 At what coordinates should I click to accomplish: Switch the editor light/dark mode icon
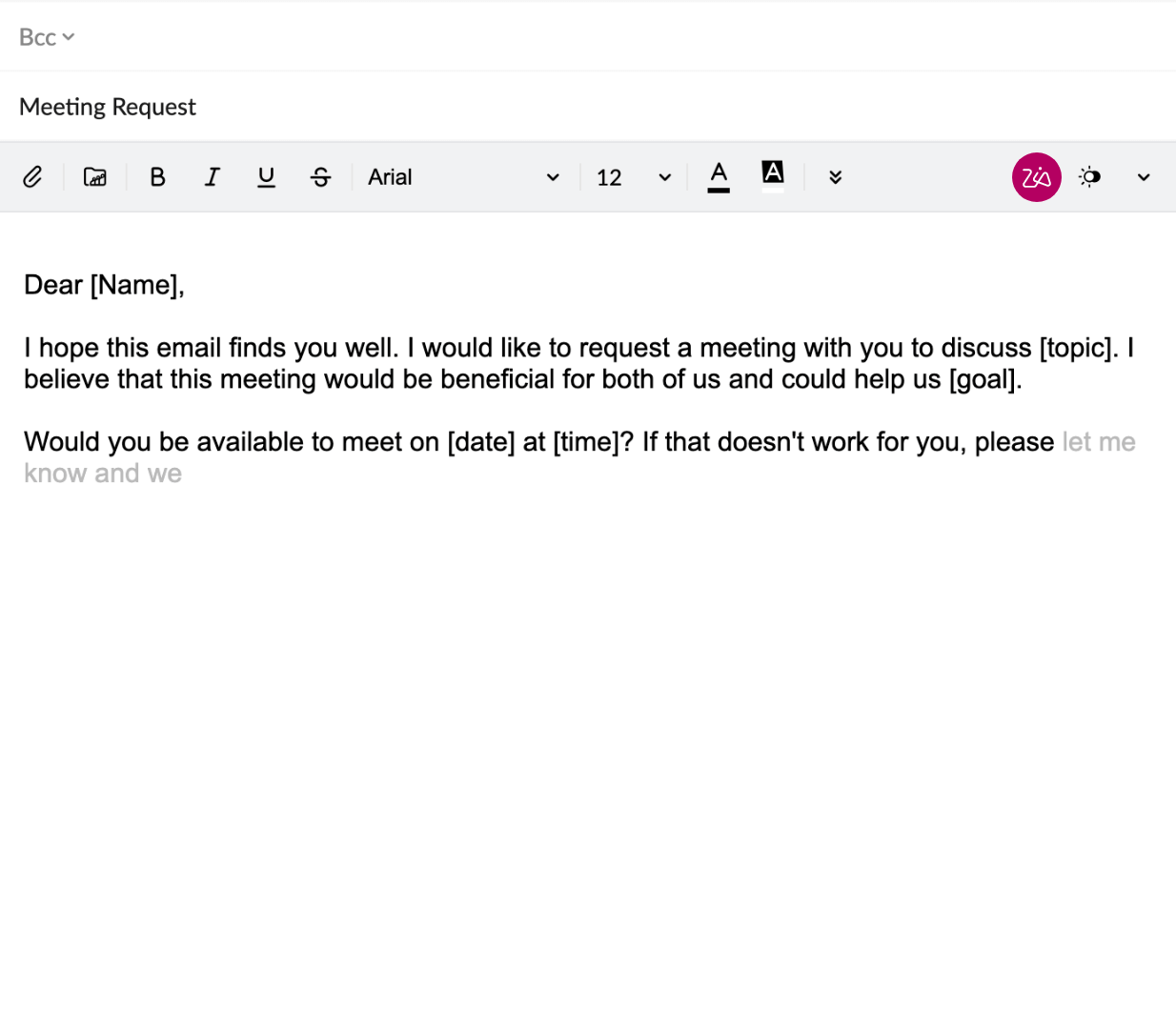click(1089, 176)
